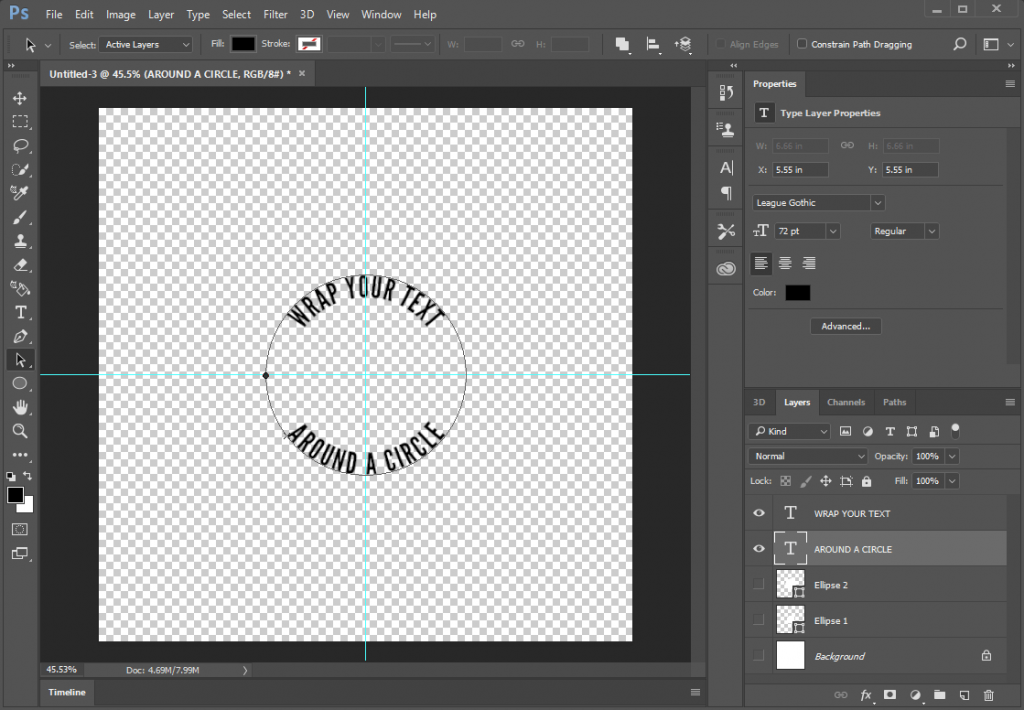Click the Add layer mask icon
This screenshot has height=710, width=1024.
click(x=889, y=694)
